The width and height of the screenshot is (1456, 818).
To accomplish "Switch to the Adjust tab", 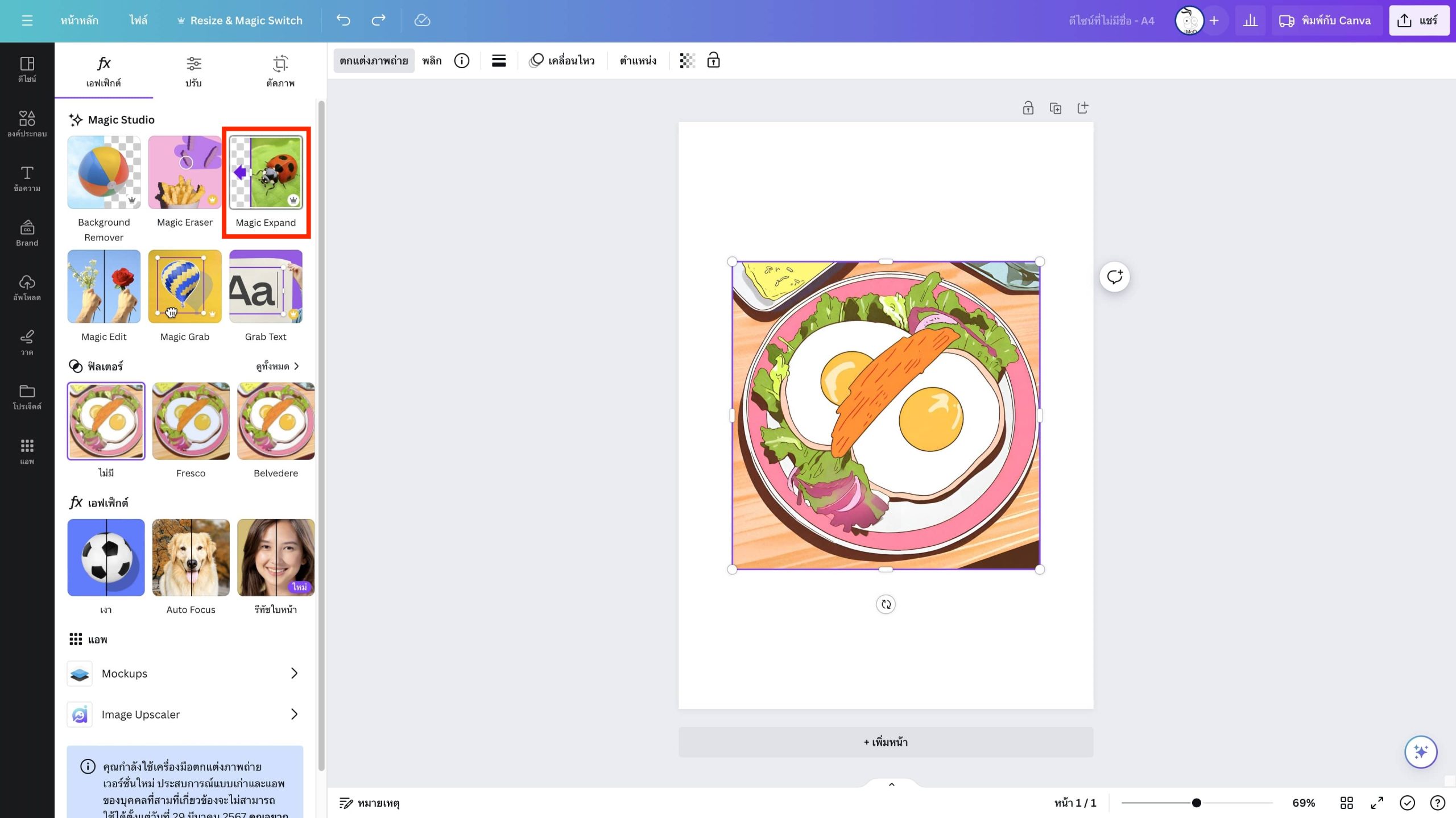I will coord(193,71).
